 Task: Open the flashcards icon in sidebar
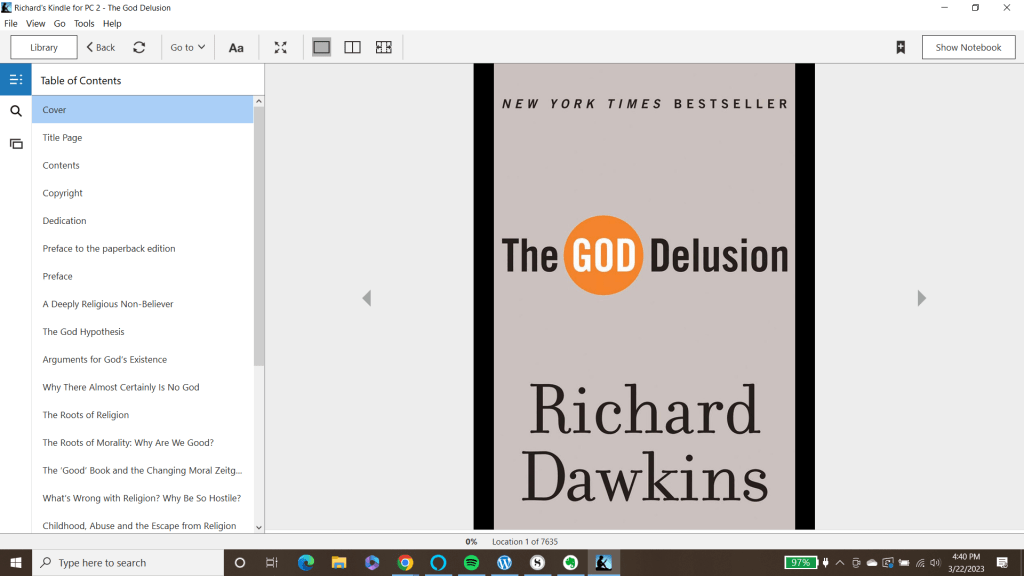16,143
